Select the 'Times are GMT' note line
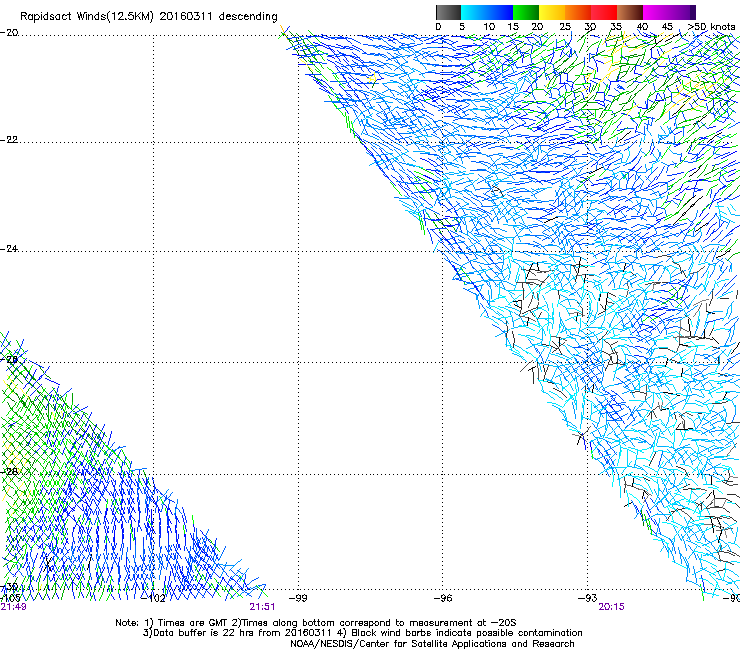Viewport: 740px width, 650px height. [316, 623]
